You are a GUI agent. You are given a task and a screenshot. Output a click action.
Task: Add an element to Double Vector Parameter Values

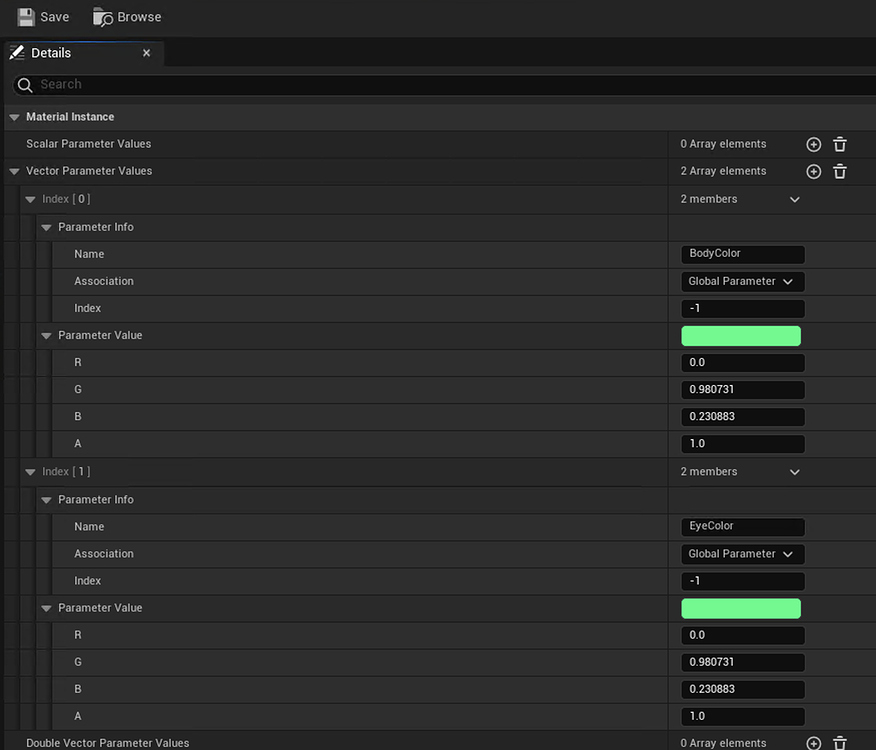(813, 743)
